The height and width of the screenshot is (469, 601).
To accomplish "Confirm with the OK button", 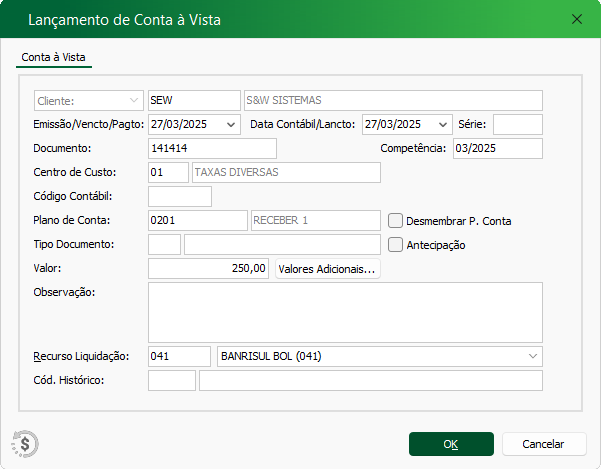I will (451, 444).
